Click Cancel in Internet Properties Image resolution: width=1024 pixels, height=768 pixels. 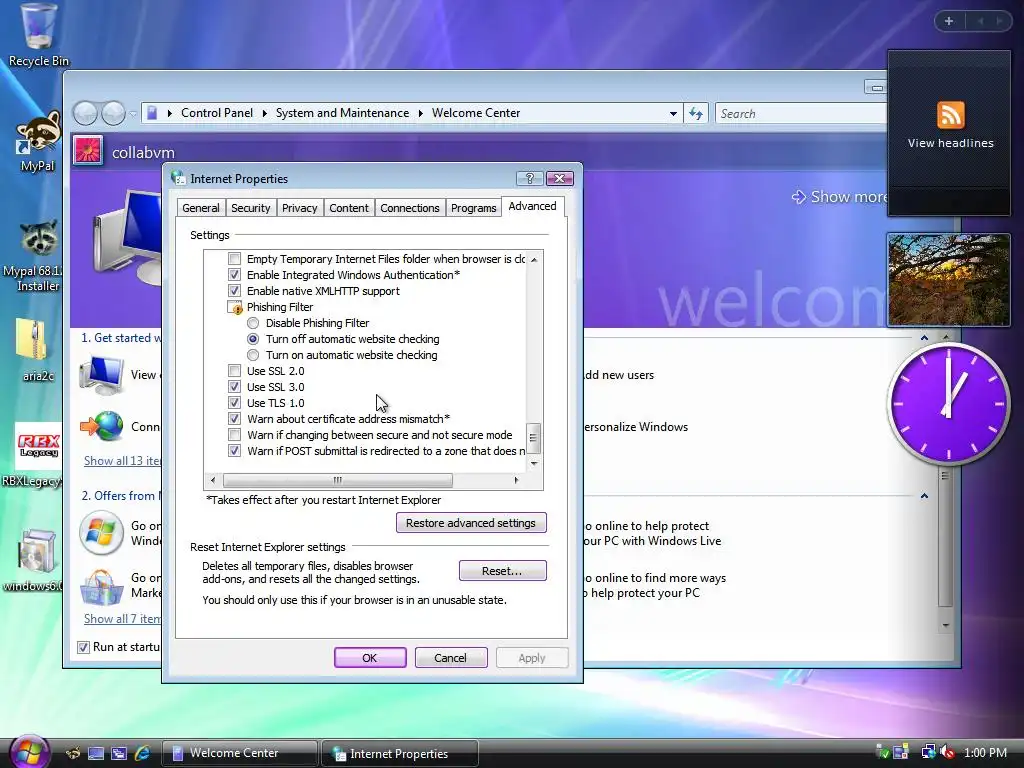pyautogui.click(x=451, y=658)
